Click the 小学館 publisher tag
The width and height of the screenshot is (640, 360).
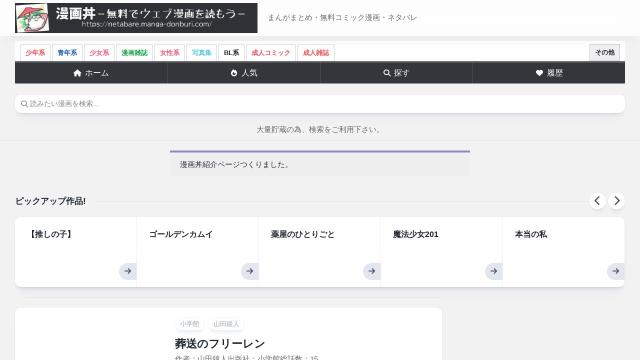pos(189,324)
